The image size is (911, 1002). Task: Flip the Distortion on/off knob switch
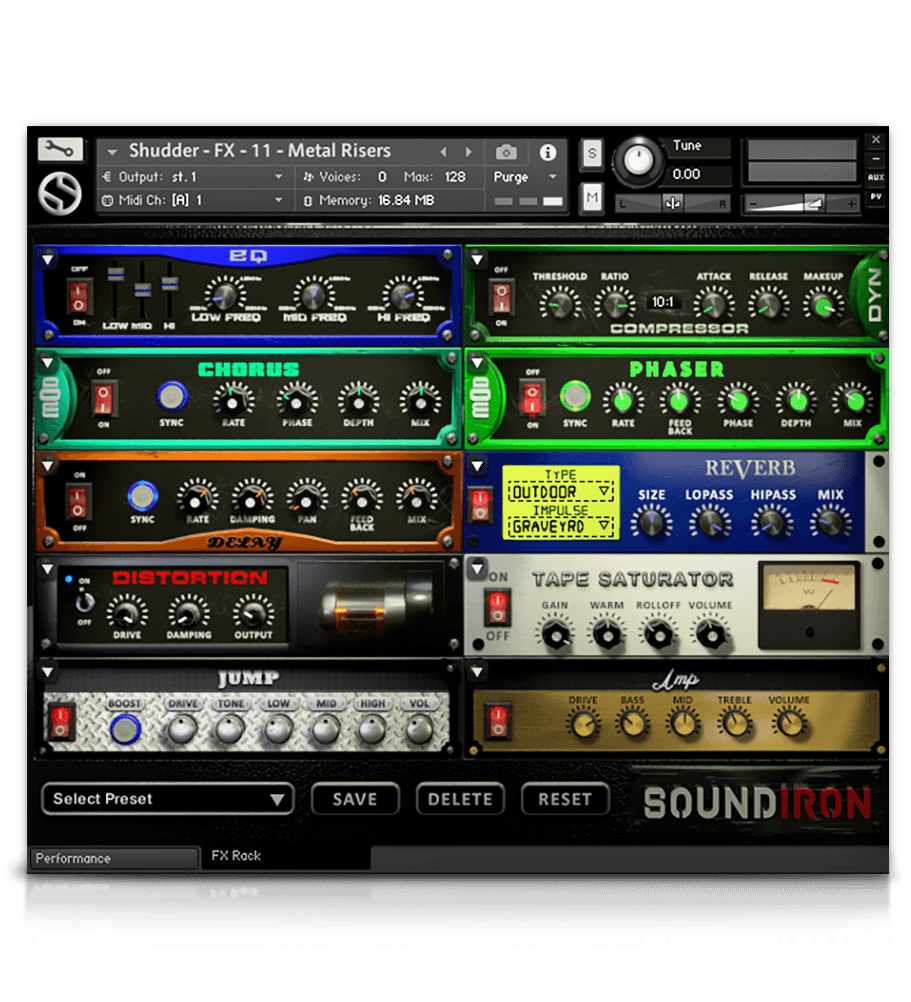click(85, 601)
